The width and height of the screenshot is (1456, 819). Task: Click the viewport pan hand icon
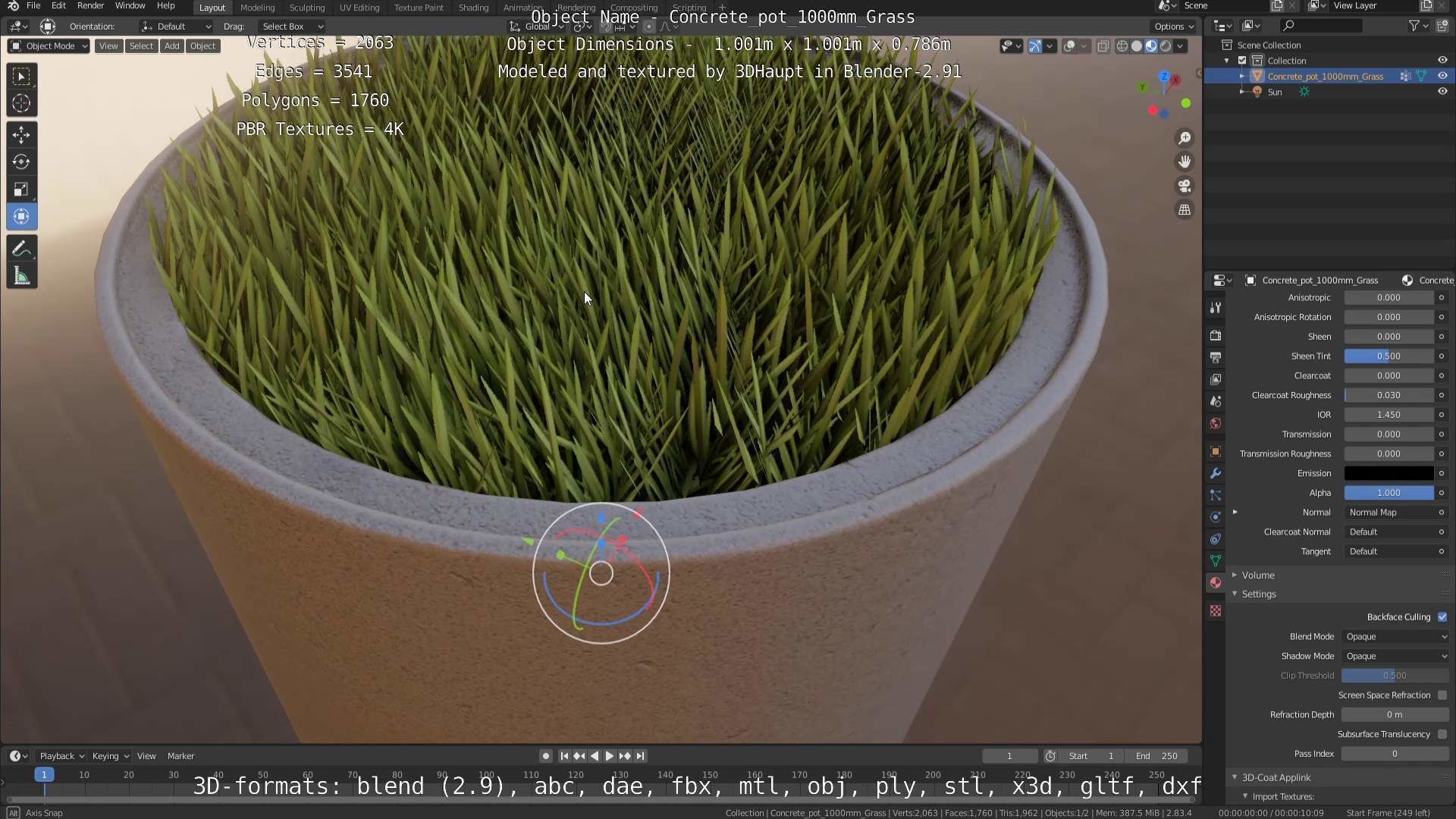tap(1184, 162)
